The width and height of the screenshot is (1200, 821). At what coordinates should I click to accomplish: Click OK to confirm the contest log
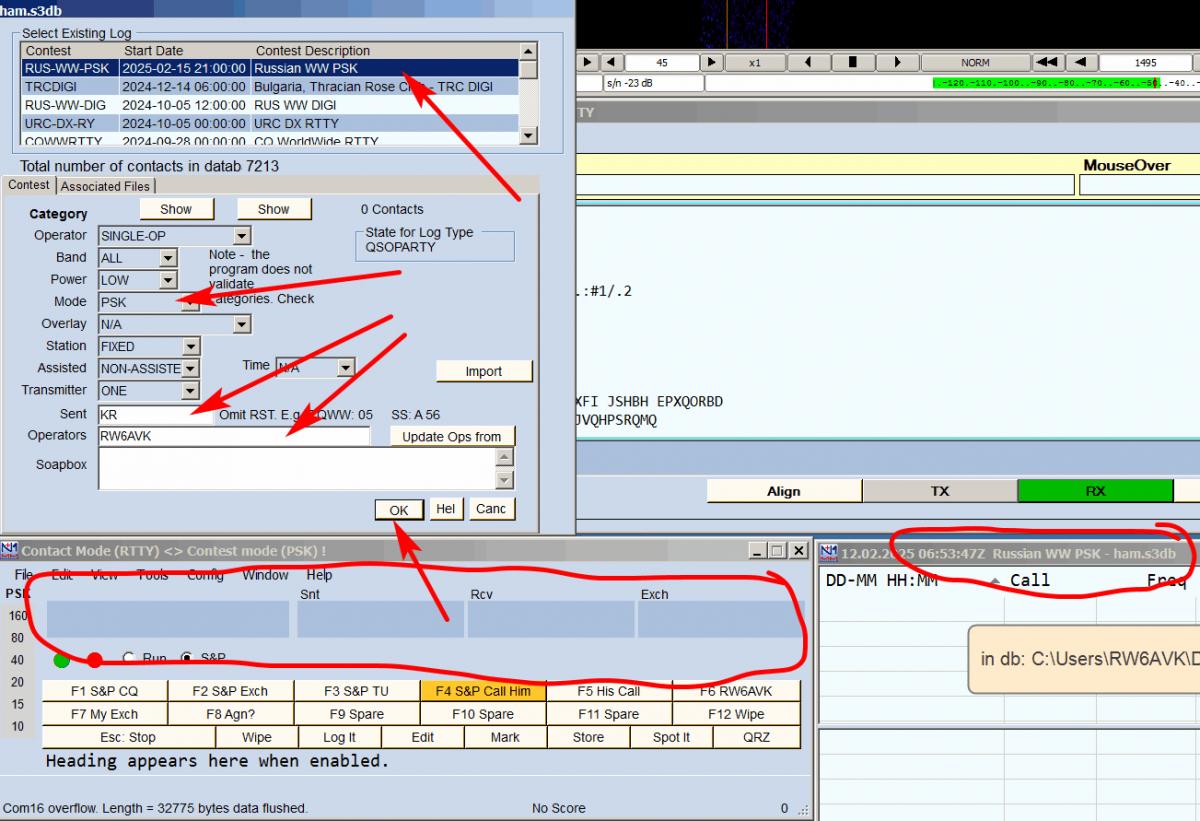click(399, 510)
